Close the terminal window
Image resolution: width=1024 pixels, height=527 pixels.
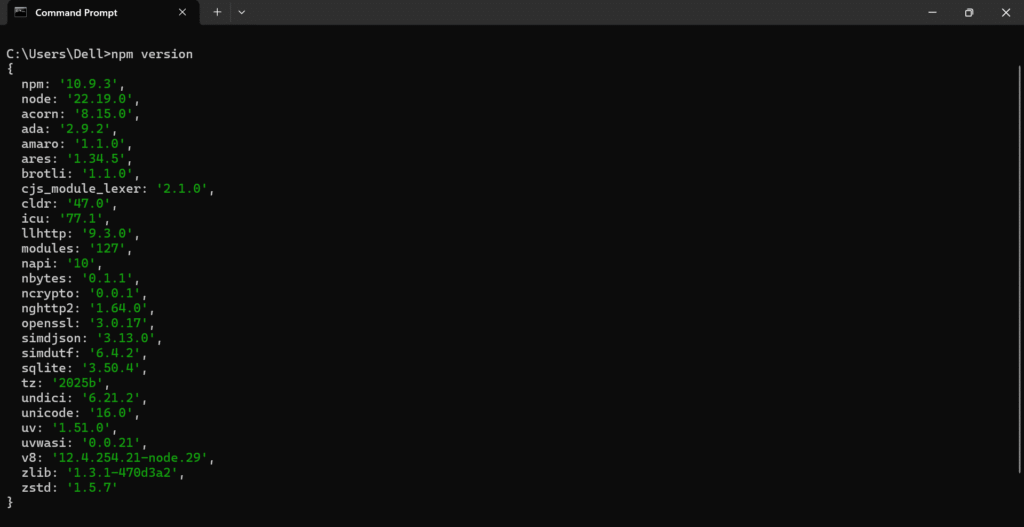(x=1006, y=12)
